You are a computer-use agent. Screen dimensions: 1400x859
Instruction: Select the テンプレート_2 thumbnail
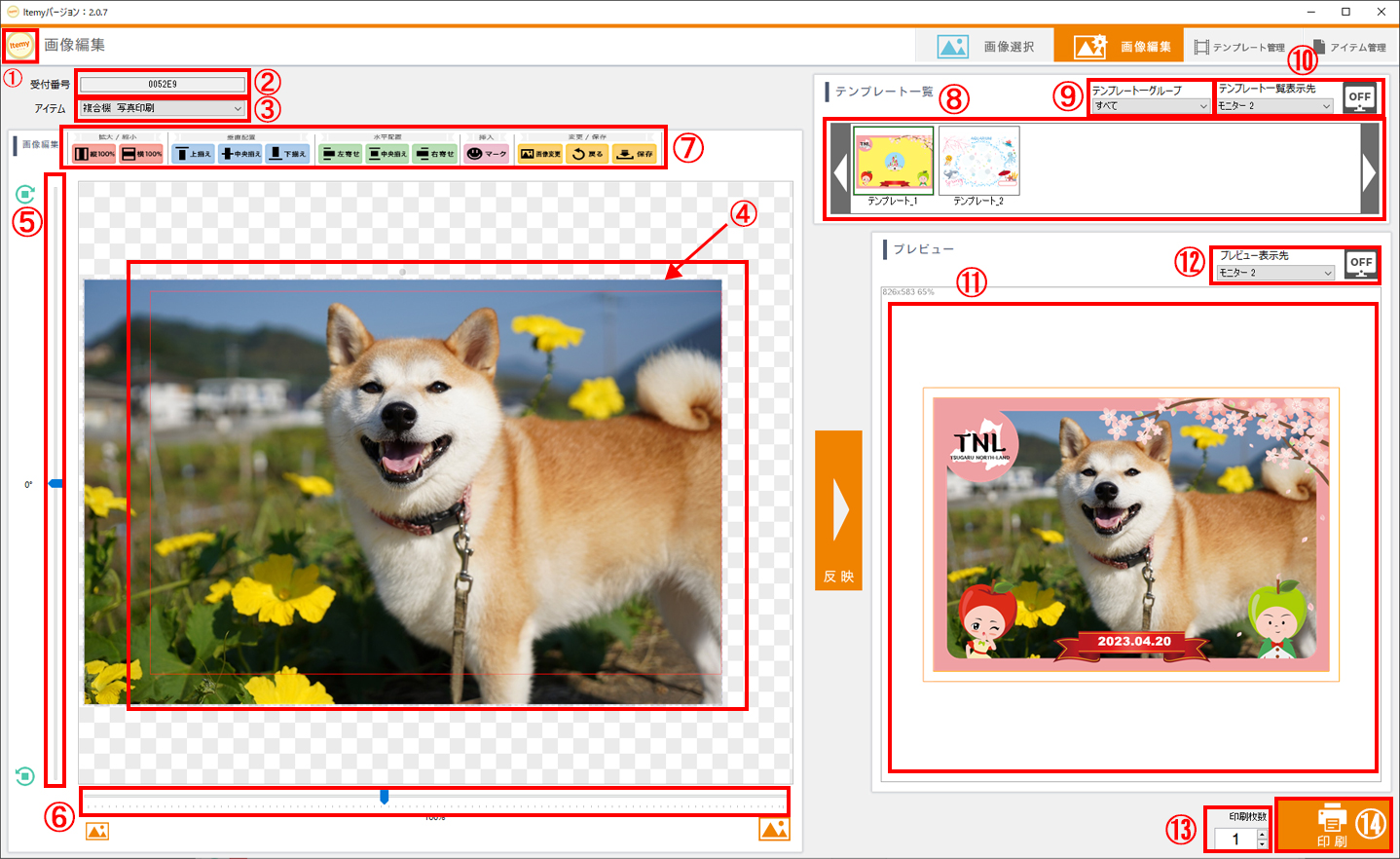(978, 162)
